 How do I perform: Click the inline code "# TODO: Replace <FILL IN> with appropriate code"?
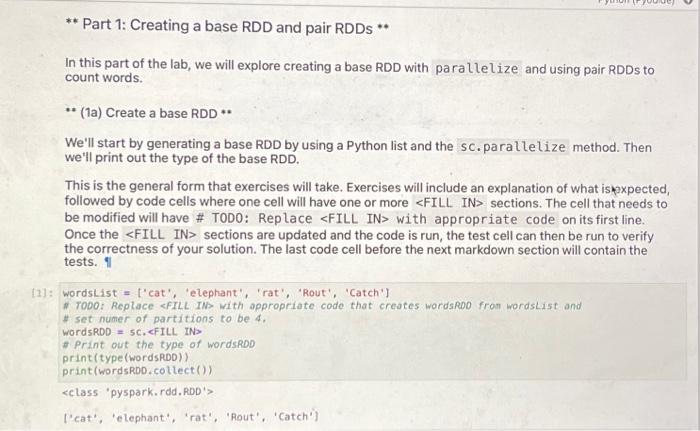pyautogui.click(x=377, y=219)
